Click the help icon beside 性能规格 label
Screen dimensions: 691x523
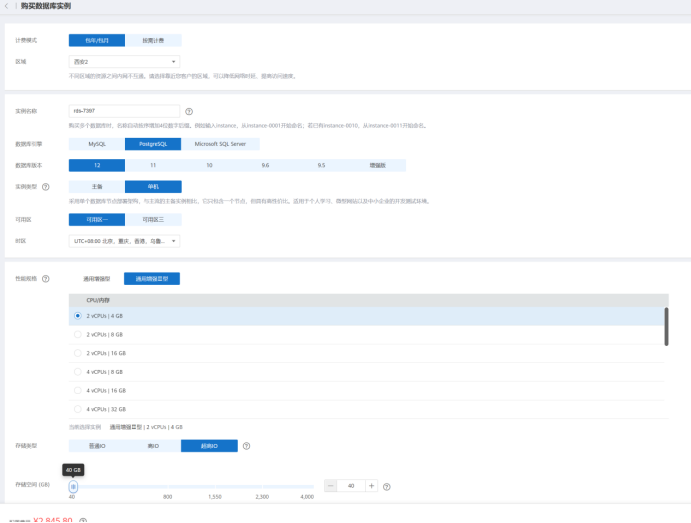pos(46,278)
